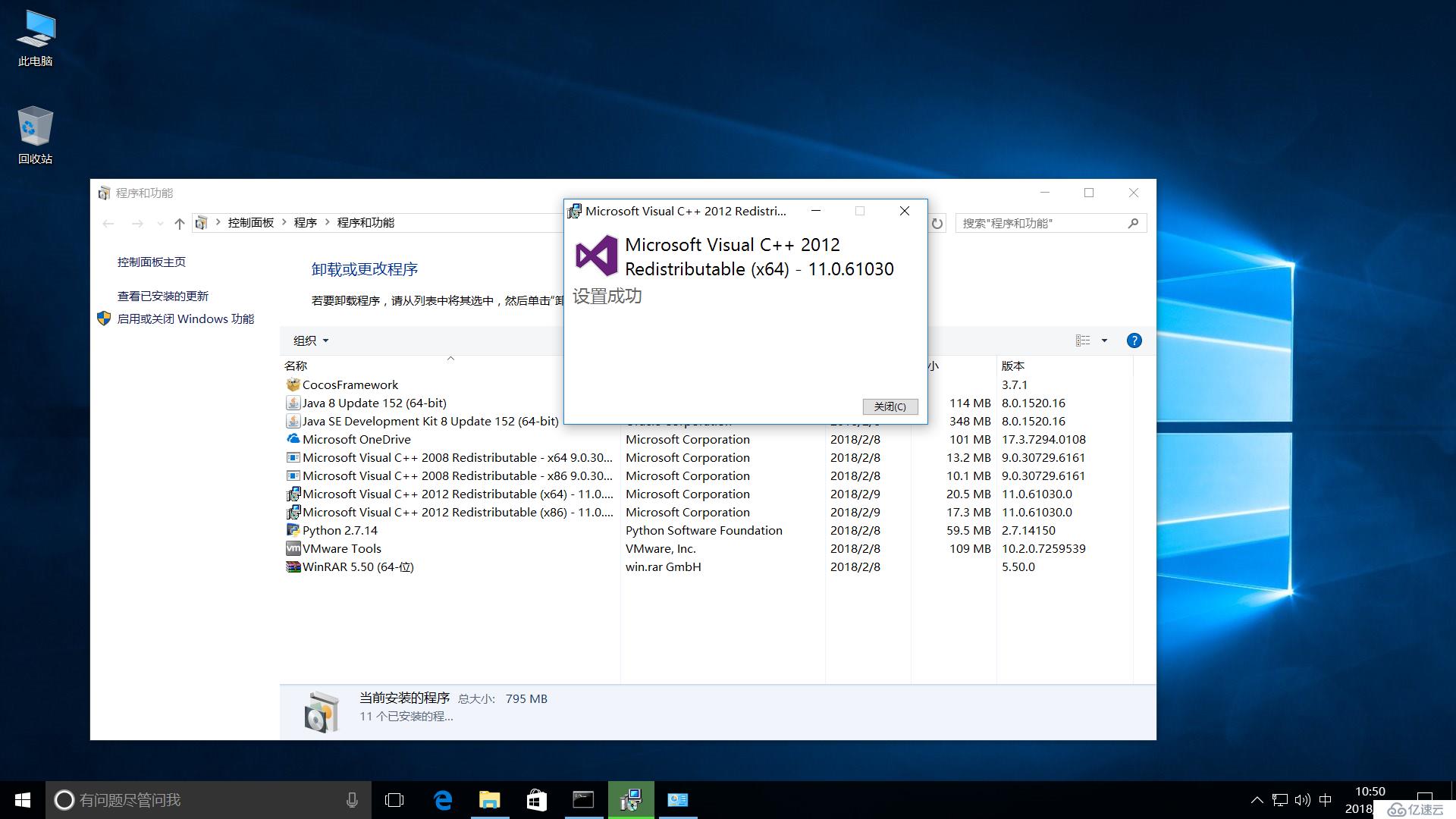Image resolution: width=1456 pixels, height=819 pixels.
Task: Open the volume control in tray
Action: pyautogui.click(x=1303, y=800)
